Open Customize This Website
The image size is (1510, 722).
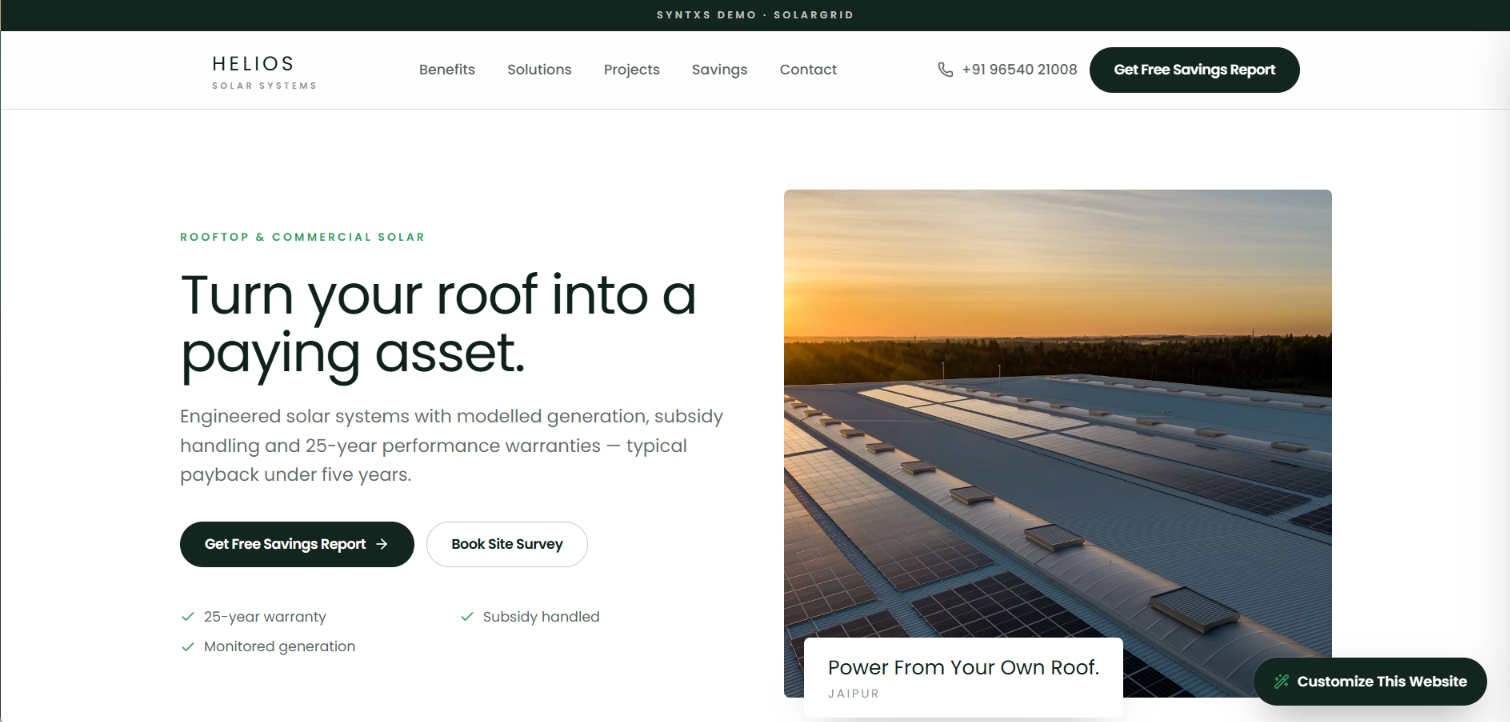1370,682
